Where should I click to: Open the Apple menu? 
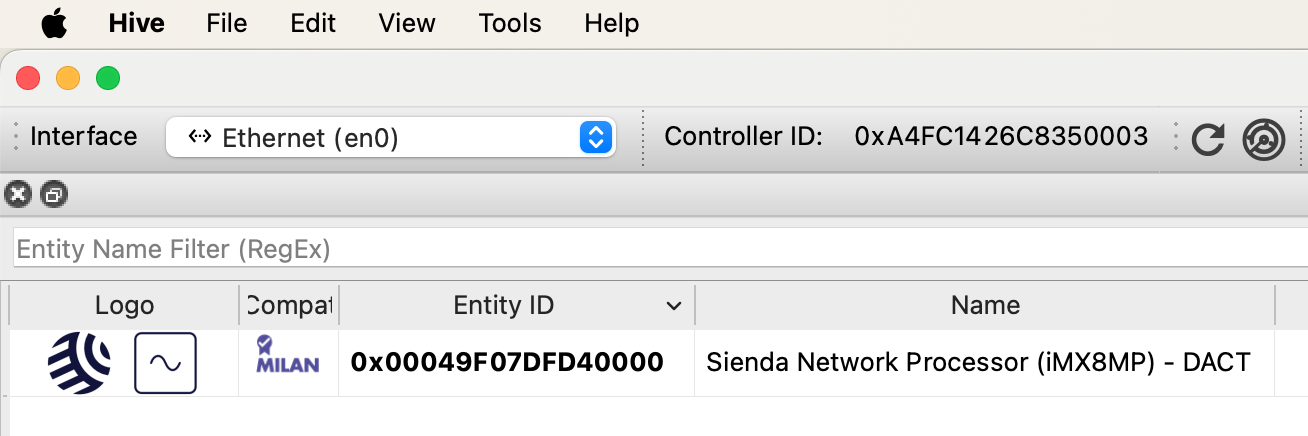[x=54, y=23]
